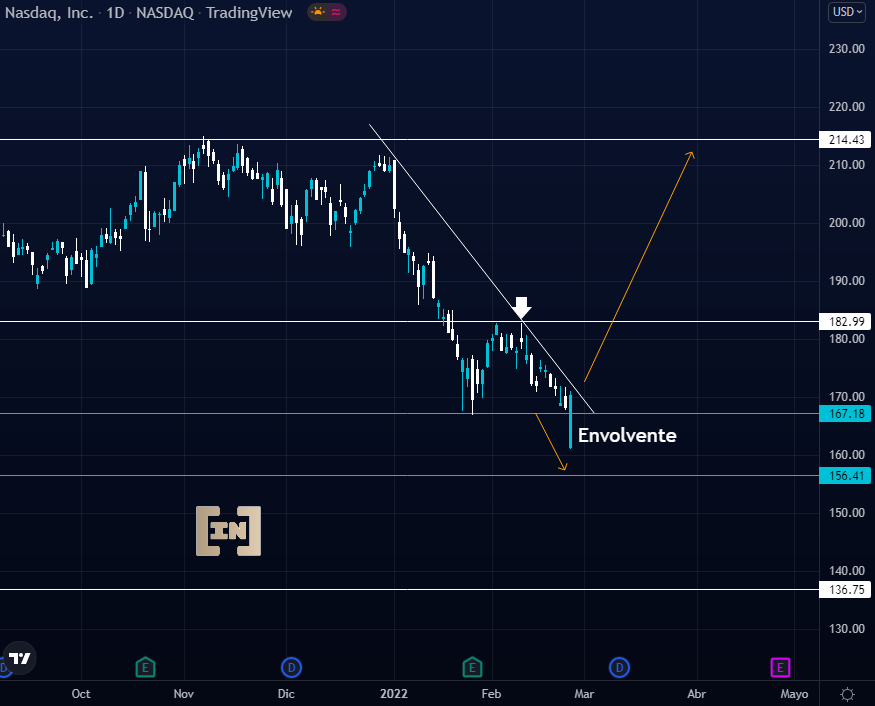Click the pink delayed-data wave icon
Image resolution: width=875 pixels, height=706 pixels.
pyautogui.click(x=336, y=12)
